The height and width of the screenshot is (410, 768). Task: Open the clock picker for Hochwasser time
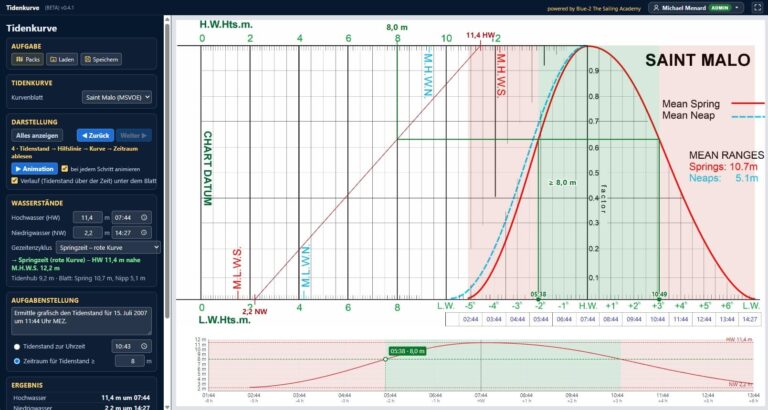coord(144,217)
